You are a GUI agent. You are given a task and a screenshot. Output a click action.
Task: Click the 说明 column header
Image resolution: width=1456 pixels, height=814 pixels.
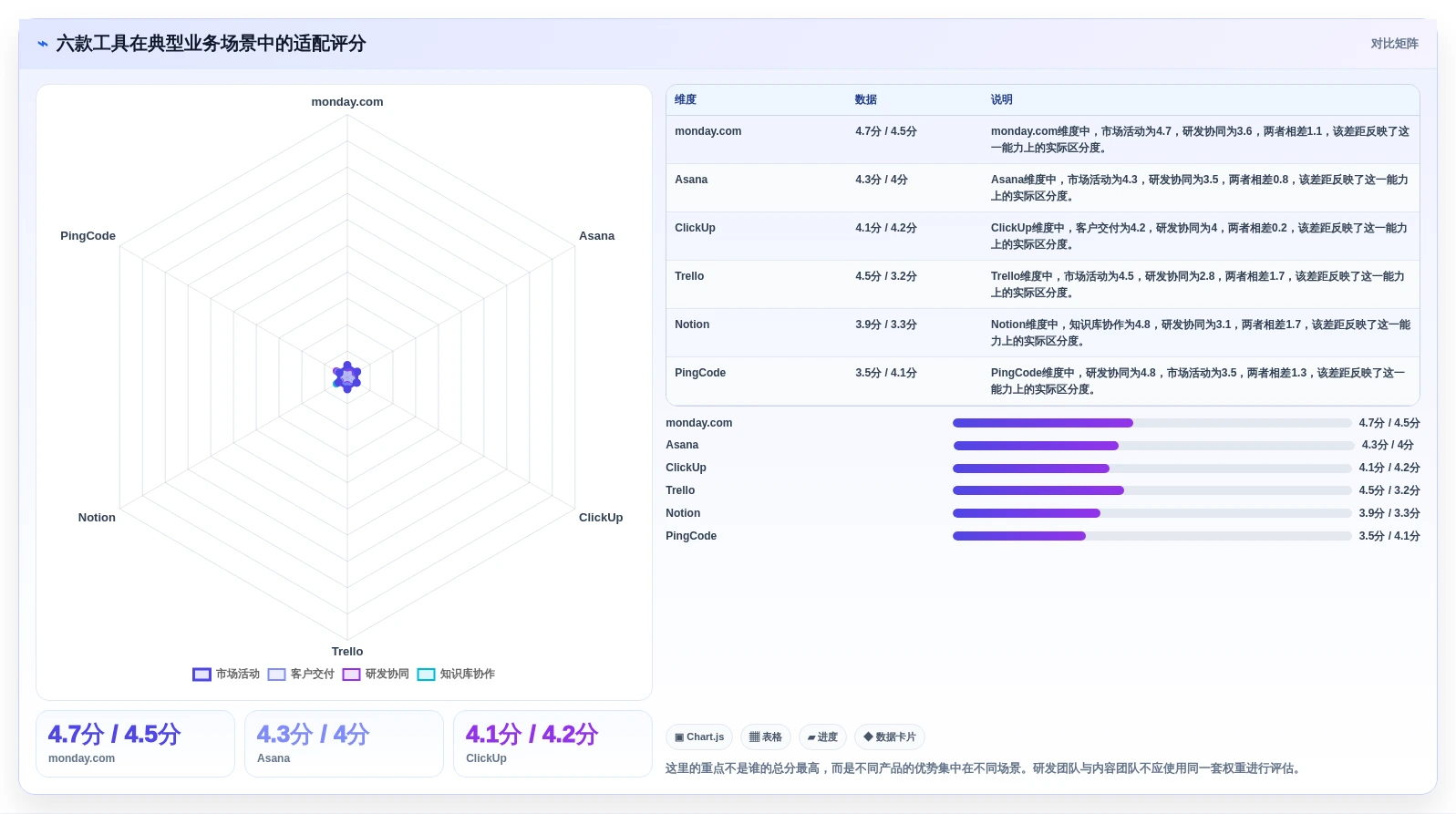(x=1002, y=99)
